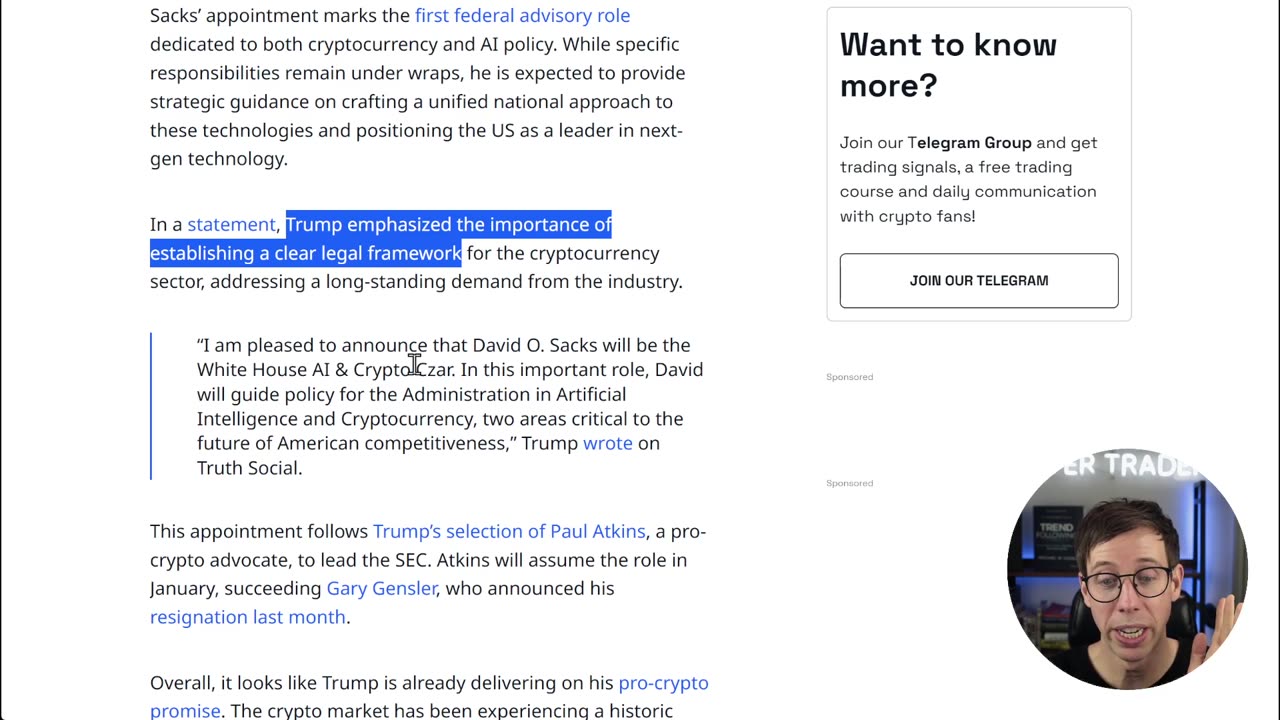1280x720 pixels.
Task: Click the "pro-crypto promise" link
Action: click(x=663, y=683)
